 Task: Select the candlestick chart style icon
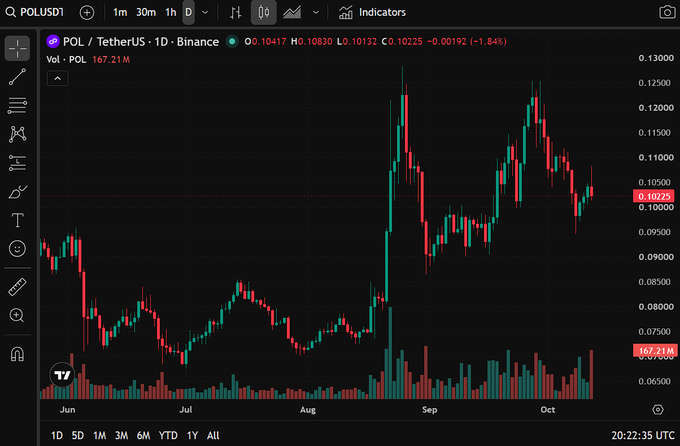pos(263,13)
